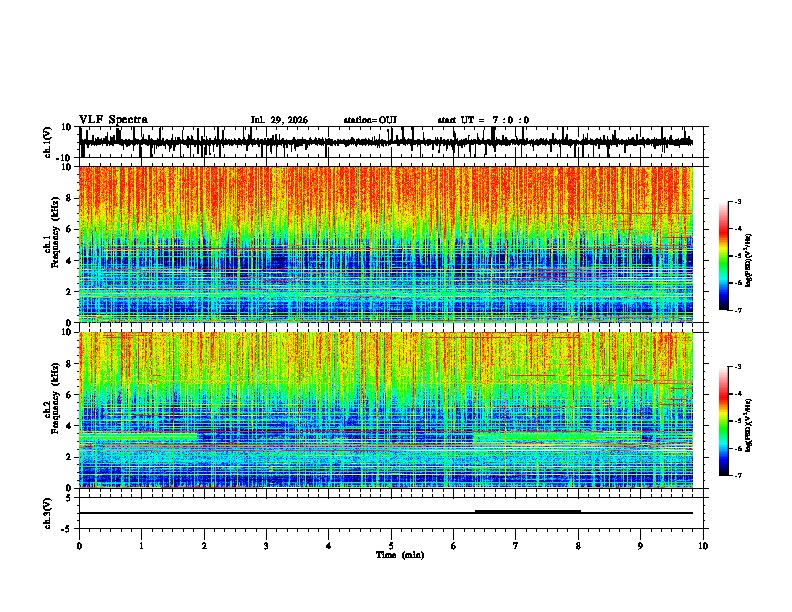The height and width of the screenshot is (612, 792).
Task: Click the "4" kHz tick on ch.1 spectrogram
Action: (69, 261)
